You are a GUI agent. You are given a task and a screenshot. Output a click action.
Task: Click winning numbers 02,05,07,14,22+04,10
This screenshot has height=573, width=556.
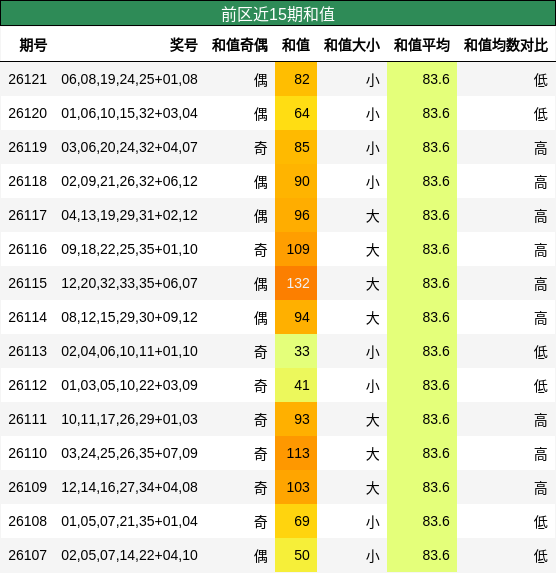point(129,555)
